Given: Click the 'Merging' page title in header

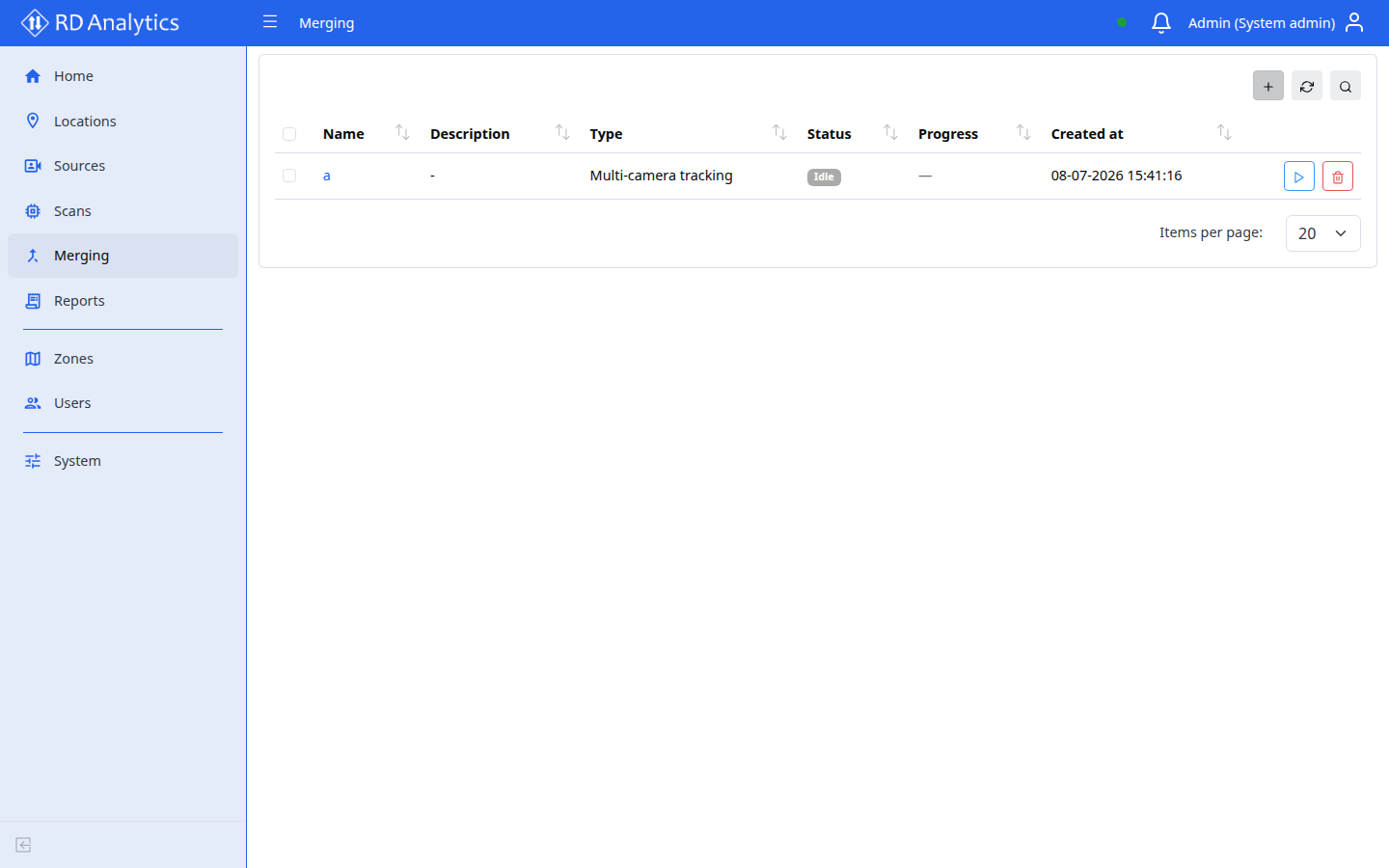Looking at the screenshot, I should [x=327, y=23].
